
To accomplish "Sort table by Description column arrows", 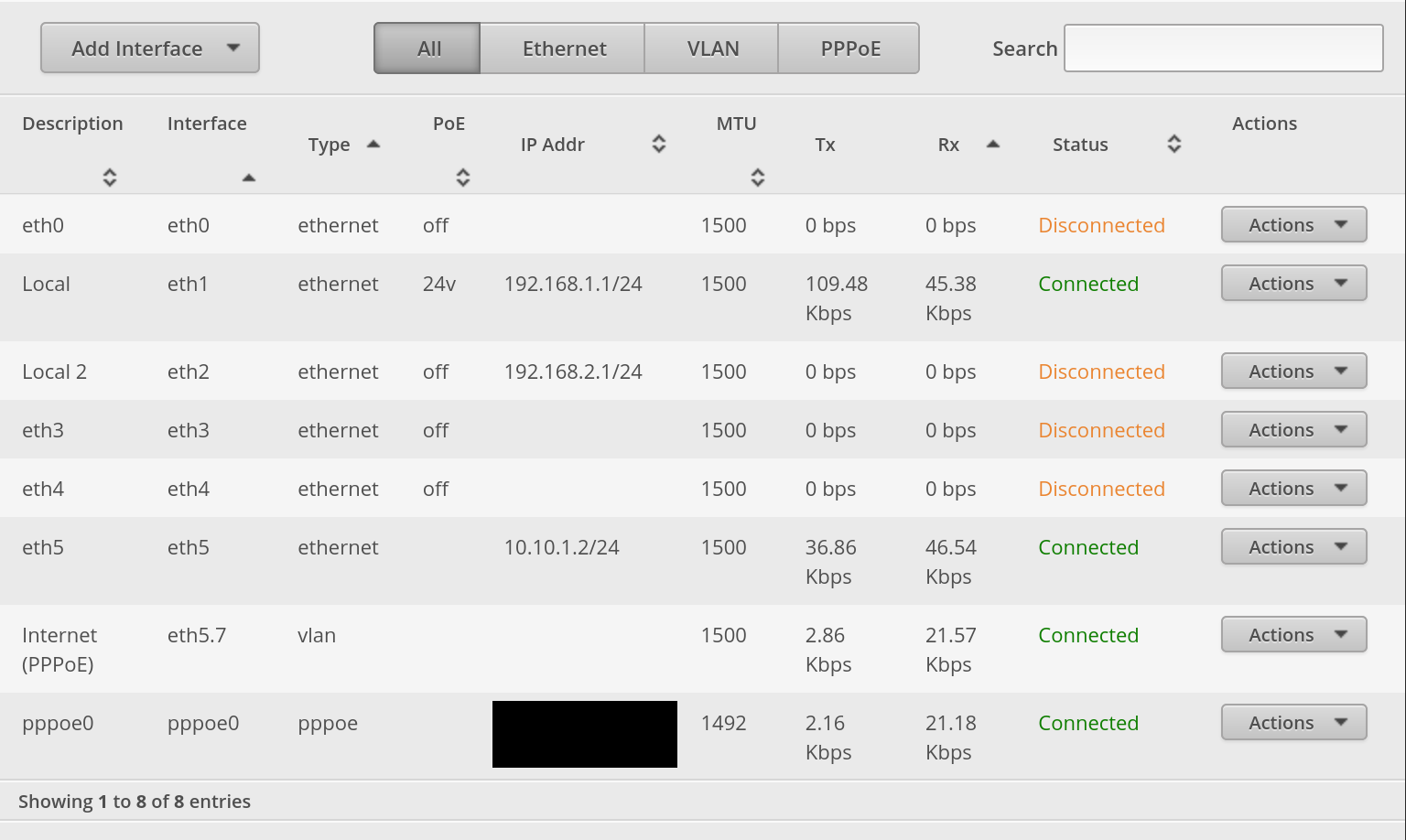I will [110, 178].
